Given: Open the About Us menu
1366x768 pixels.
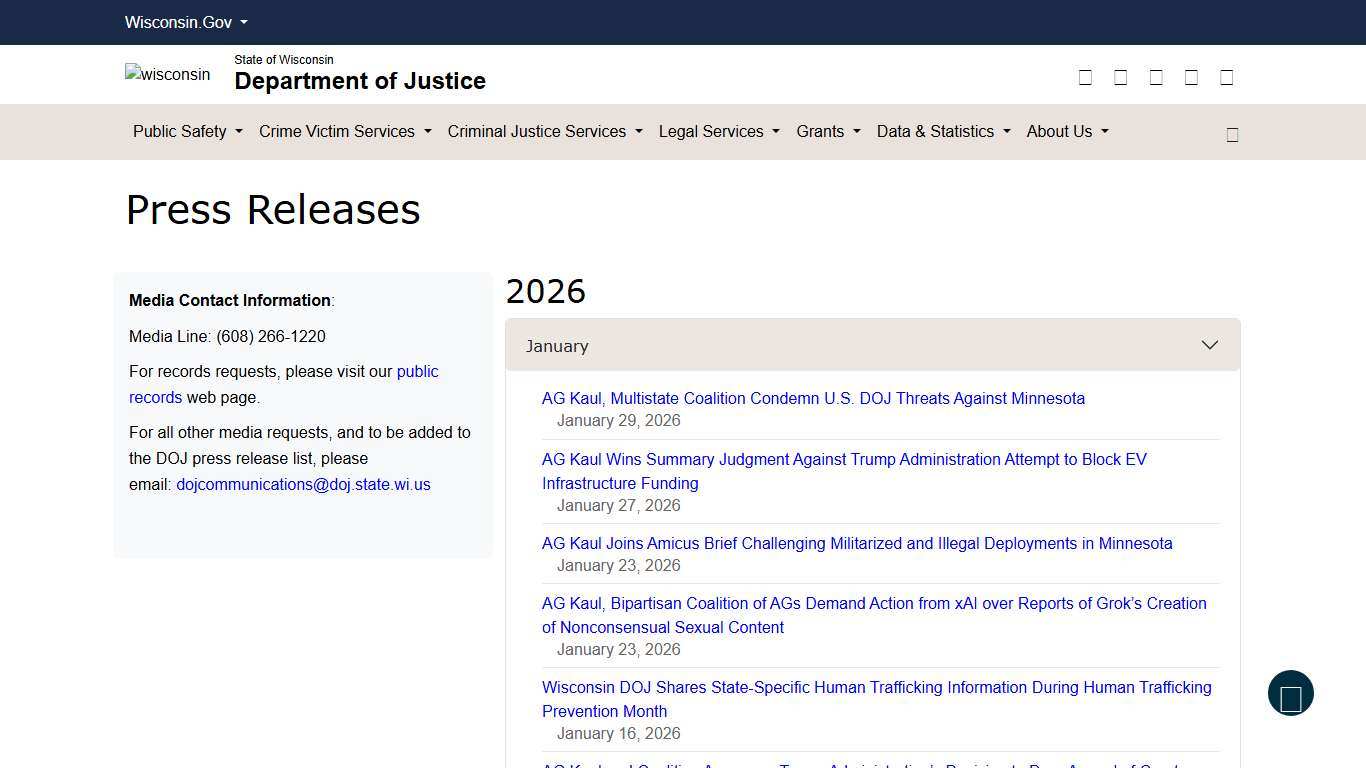Looking at the screenshot, I should pyautogui.click(x=1065, y=131).
